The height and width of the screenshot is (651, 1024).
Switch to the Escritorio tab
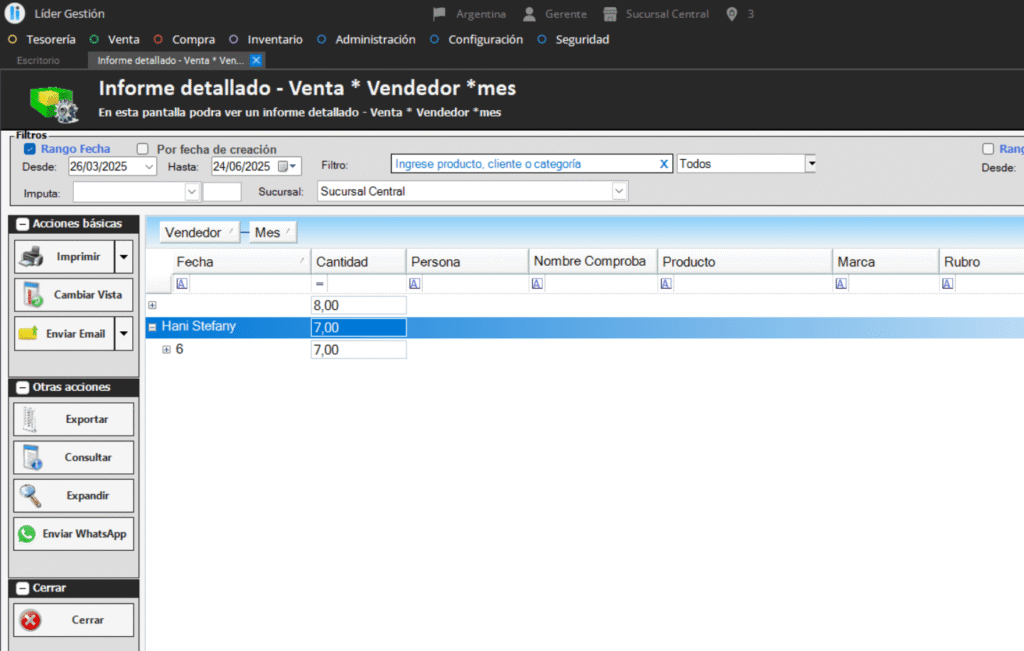point(38,61)
